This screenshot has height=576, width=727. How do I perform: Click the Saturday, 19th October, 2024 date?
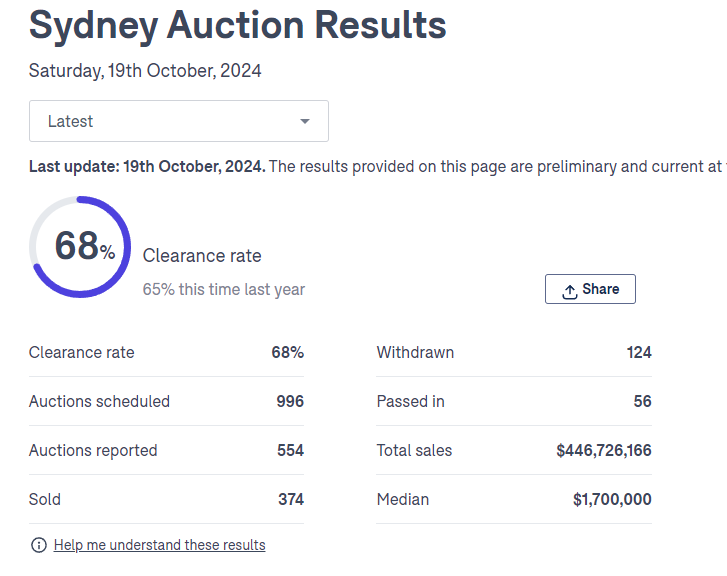point(145,71)
